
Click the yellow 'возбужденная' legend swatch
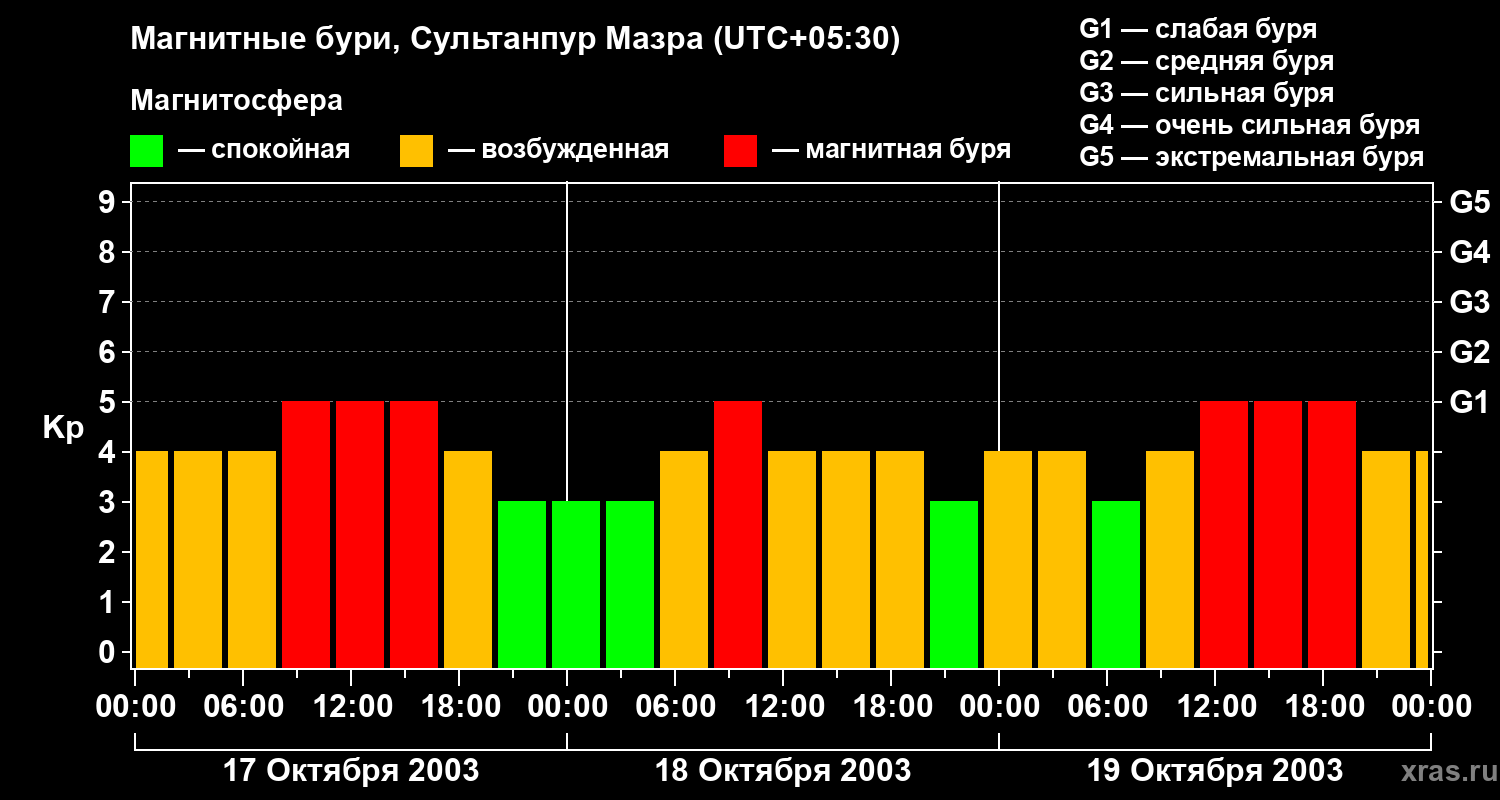click(416, 151)
